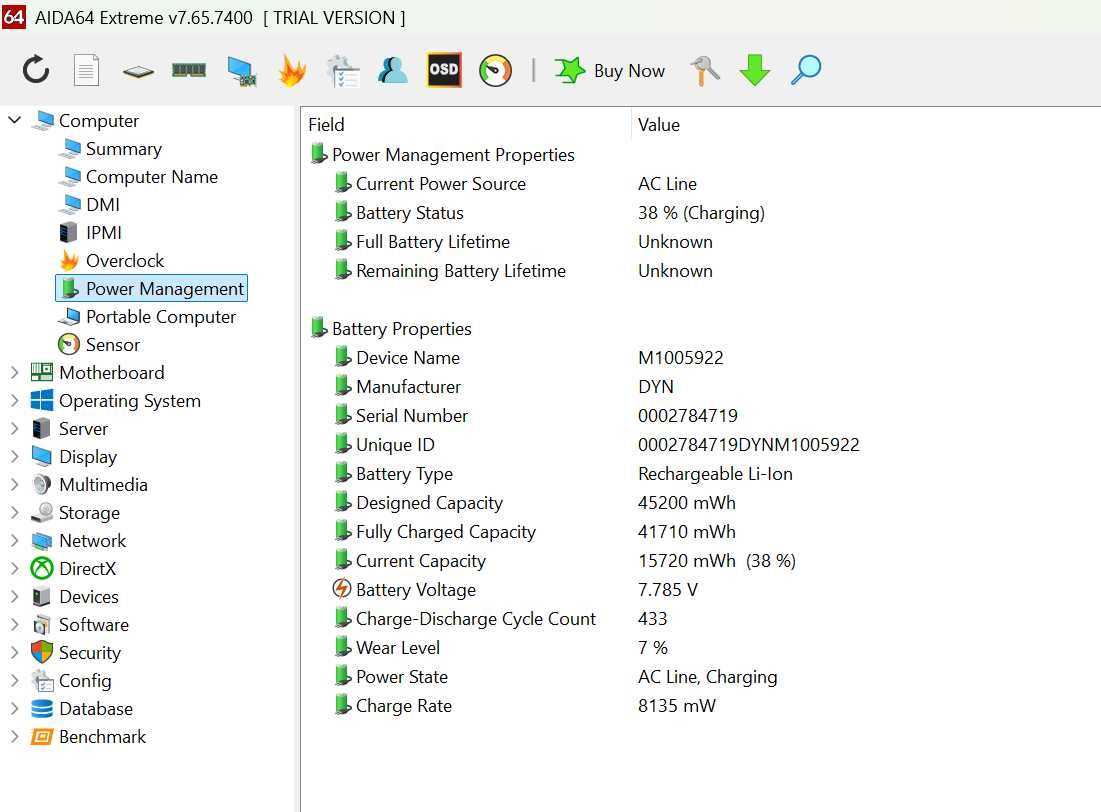Expand the Multimedia node
The image size is (1101, 812).
tap(14, 485)
